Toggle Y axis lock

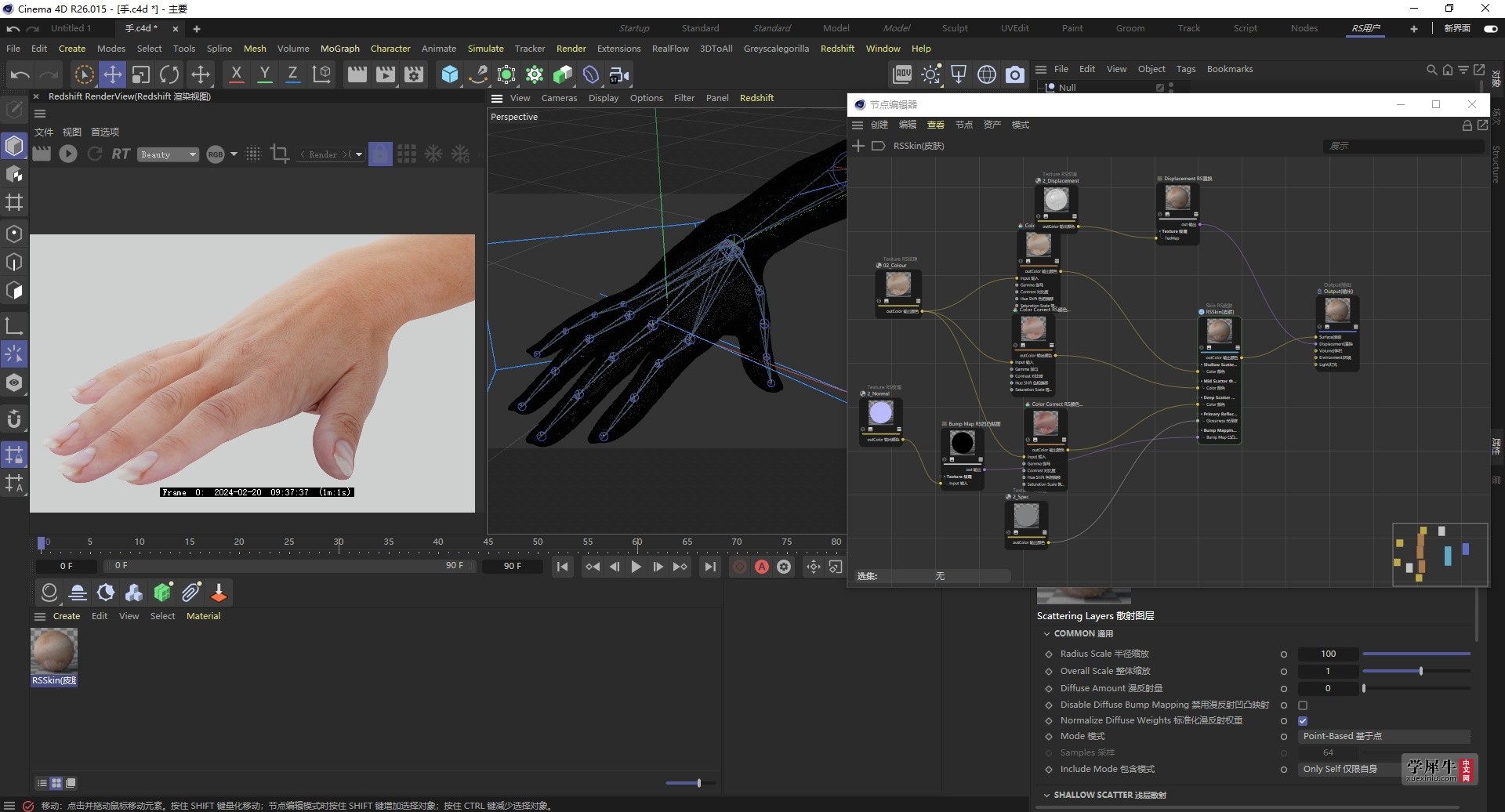tap(265, 75)
